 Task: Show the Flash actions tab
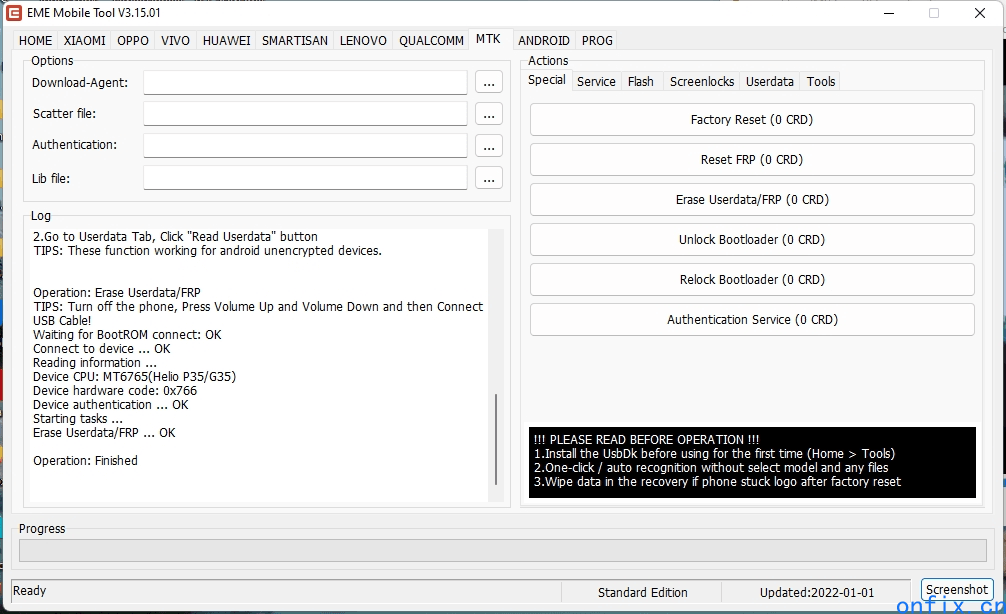pos(640,82)
